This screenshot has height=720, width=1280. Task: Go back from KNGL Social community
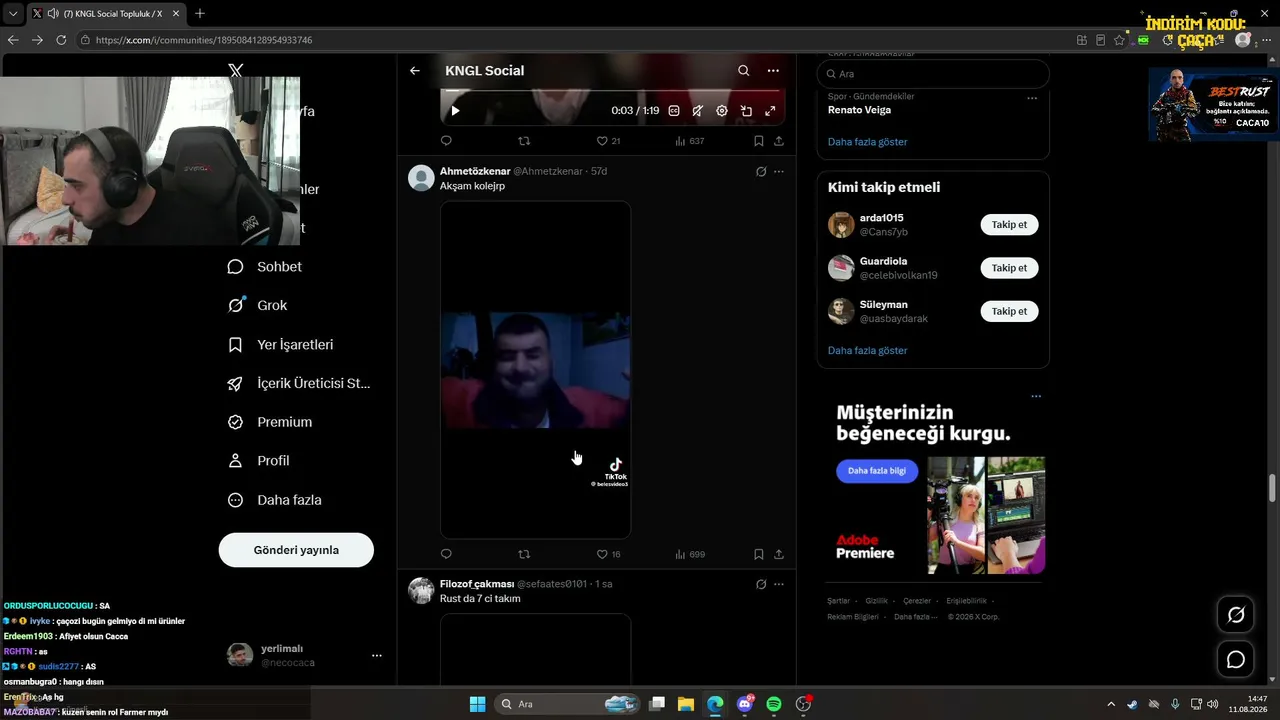coord(415,71)
